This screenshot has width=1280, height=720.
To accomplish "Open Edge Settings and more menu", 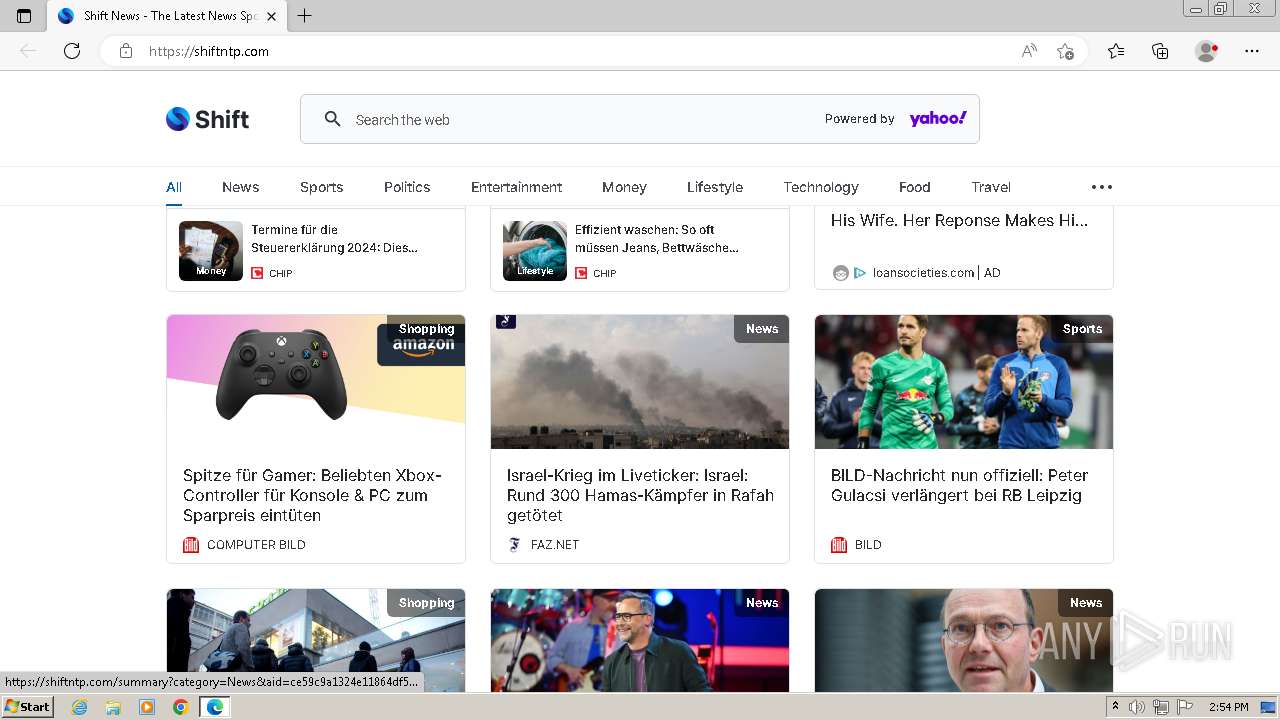I will 1252,51.
